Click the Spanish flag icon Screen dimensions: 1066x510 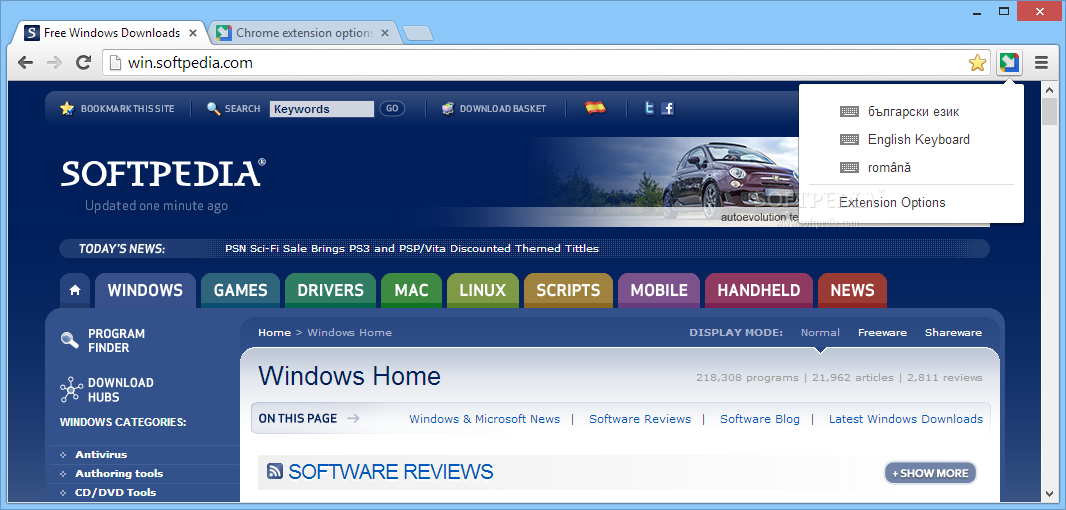(x=596, y=107)
